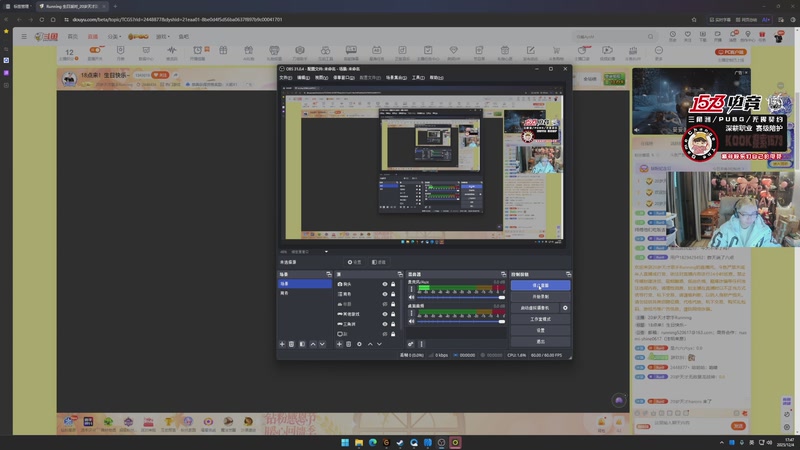Delete the selected scene with trash icon
Image resolution: width=800 pixels, height=450 pixels.
[x=292, y=344]
